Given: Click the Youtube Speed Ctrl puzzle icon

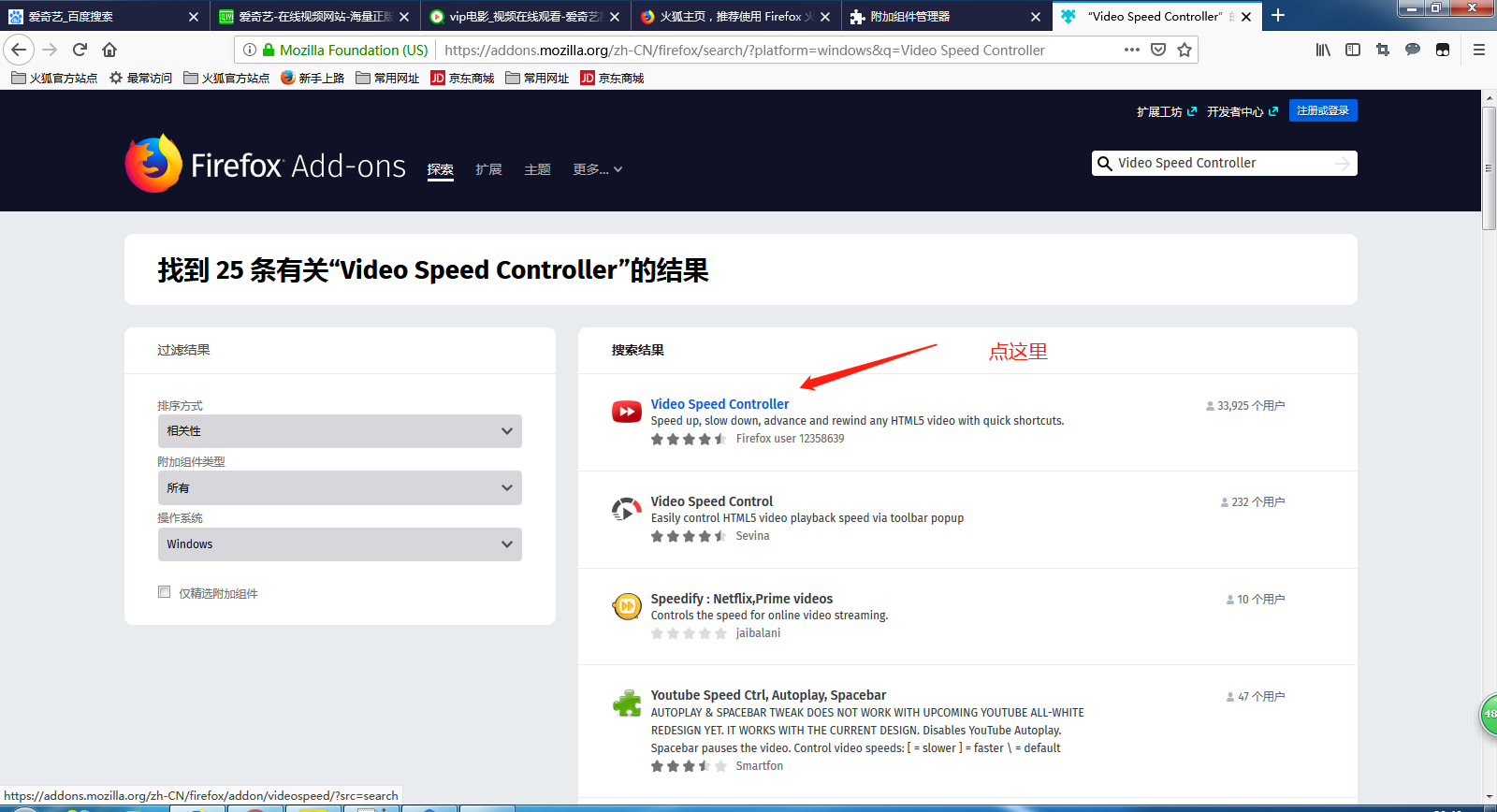Looking at the screenshot, I should [x=626, y=703].
